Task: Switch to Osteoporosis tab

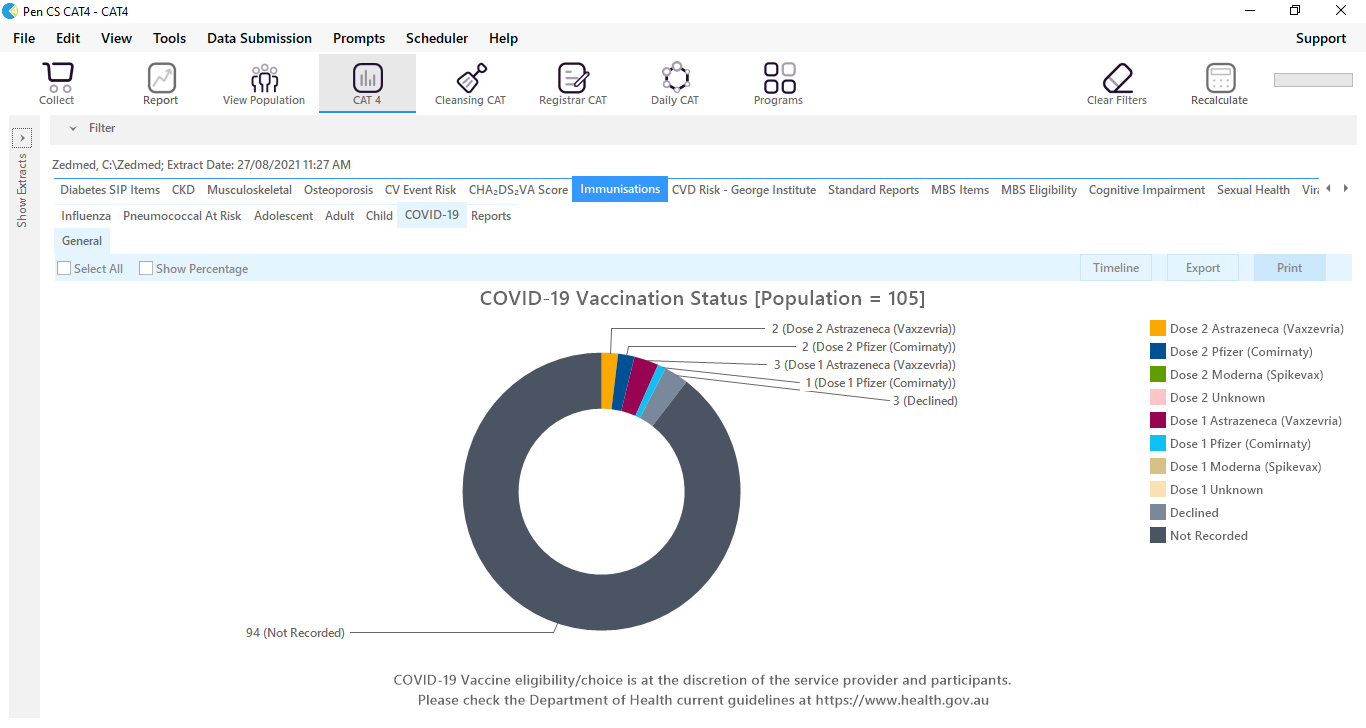Action: (338, 190)
